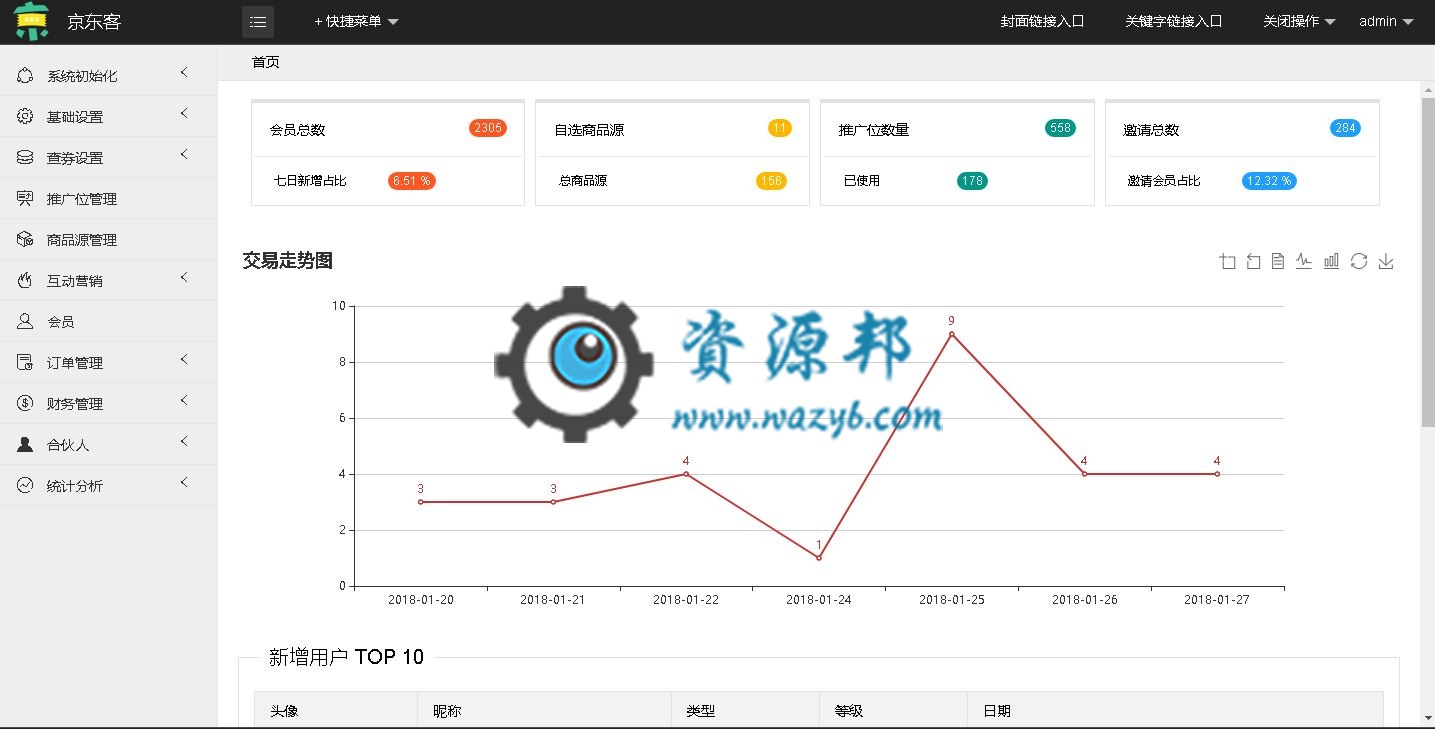Click the 等级 column header
Screen dimensions: 1435x729
(x=848, y=711)
